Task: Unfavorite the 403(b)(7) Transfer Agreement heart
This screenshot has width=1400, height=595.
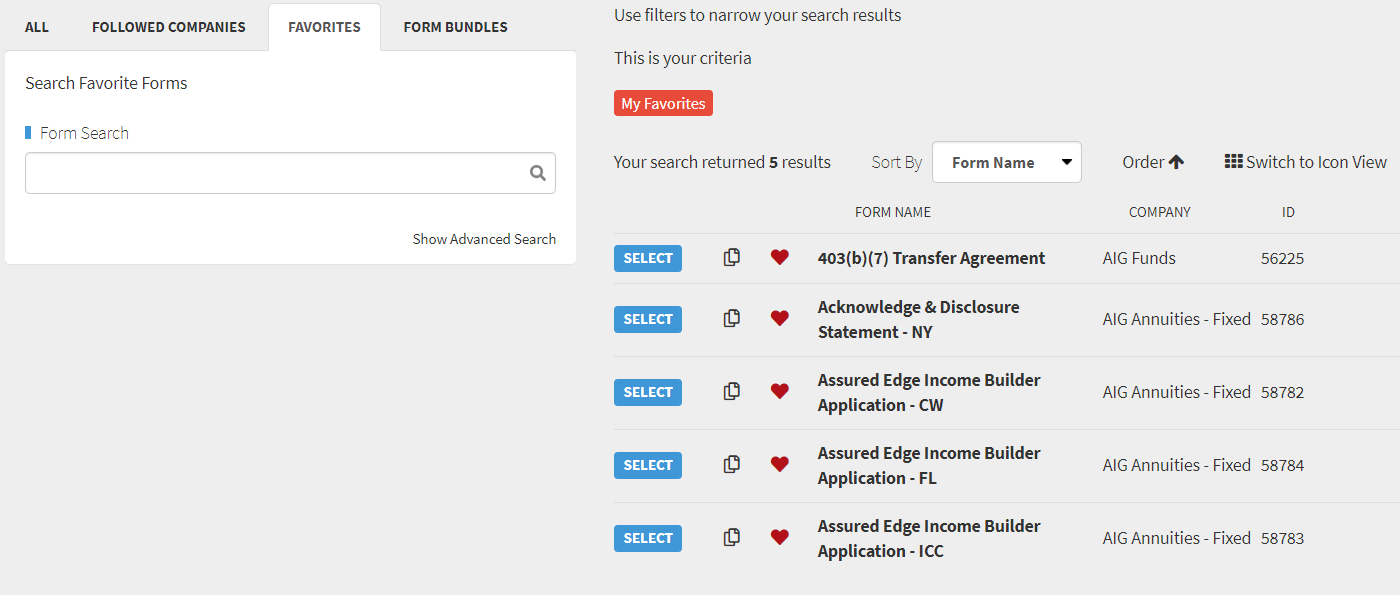Action: (x=780, y=257)
